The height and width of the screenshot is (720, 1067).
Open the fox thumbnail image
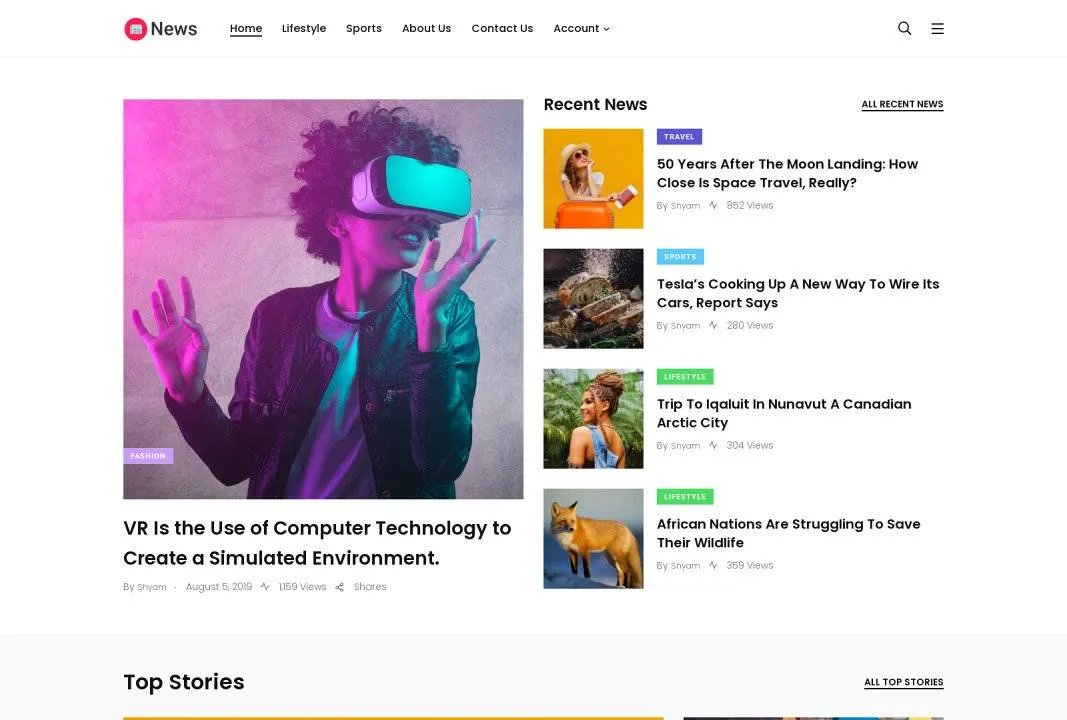coord(593,538)
